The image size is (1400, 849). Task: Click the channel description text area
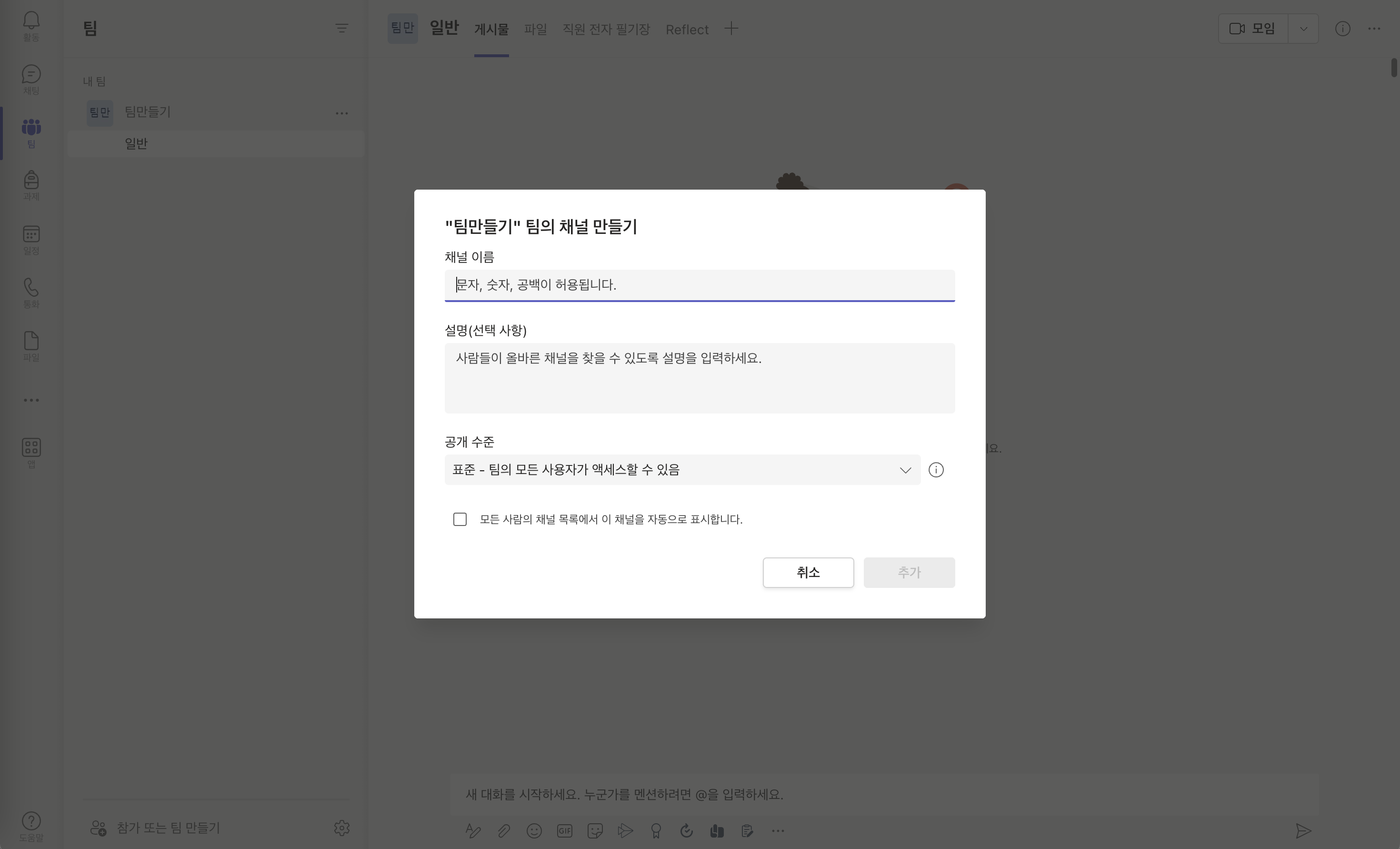coord(699,378)
